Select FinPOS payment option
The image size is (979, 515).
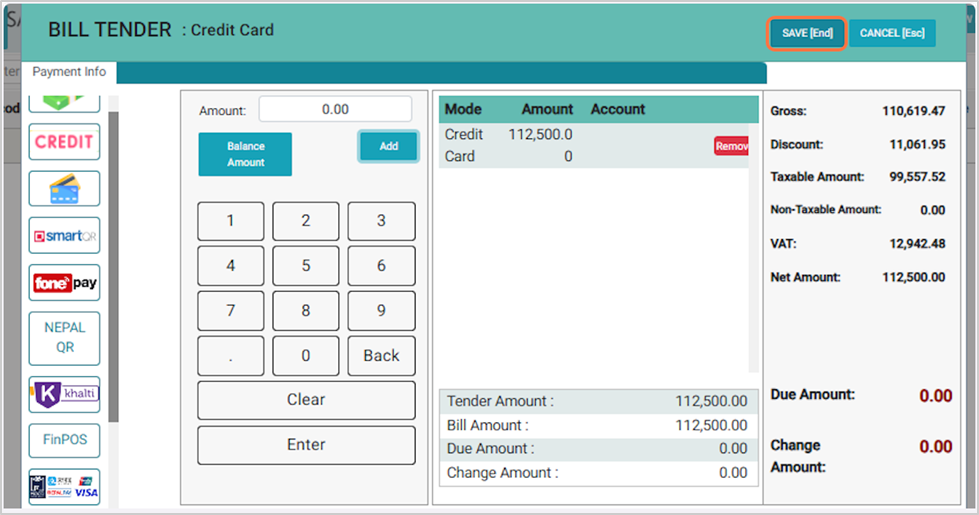click(64, 439)
